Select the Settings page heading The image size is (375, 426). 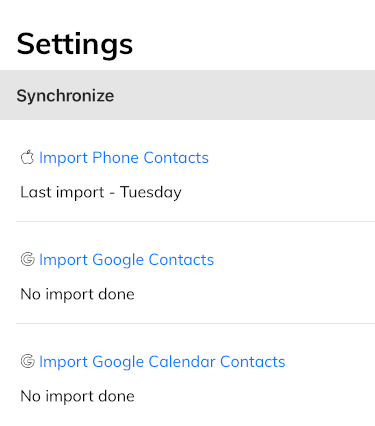(75, 44)
